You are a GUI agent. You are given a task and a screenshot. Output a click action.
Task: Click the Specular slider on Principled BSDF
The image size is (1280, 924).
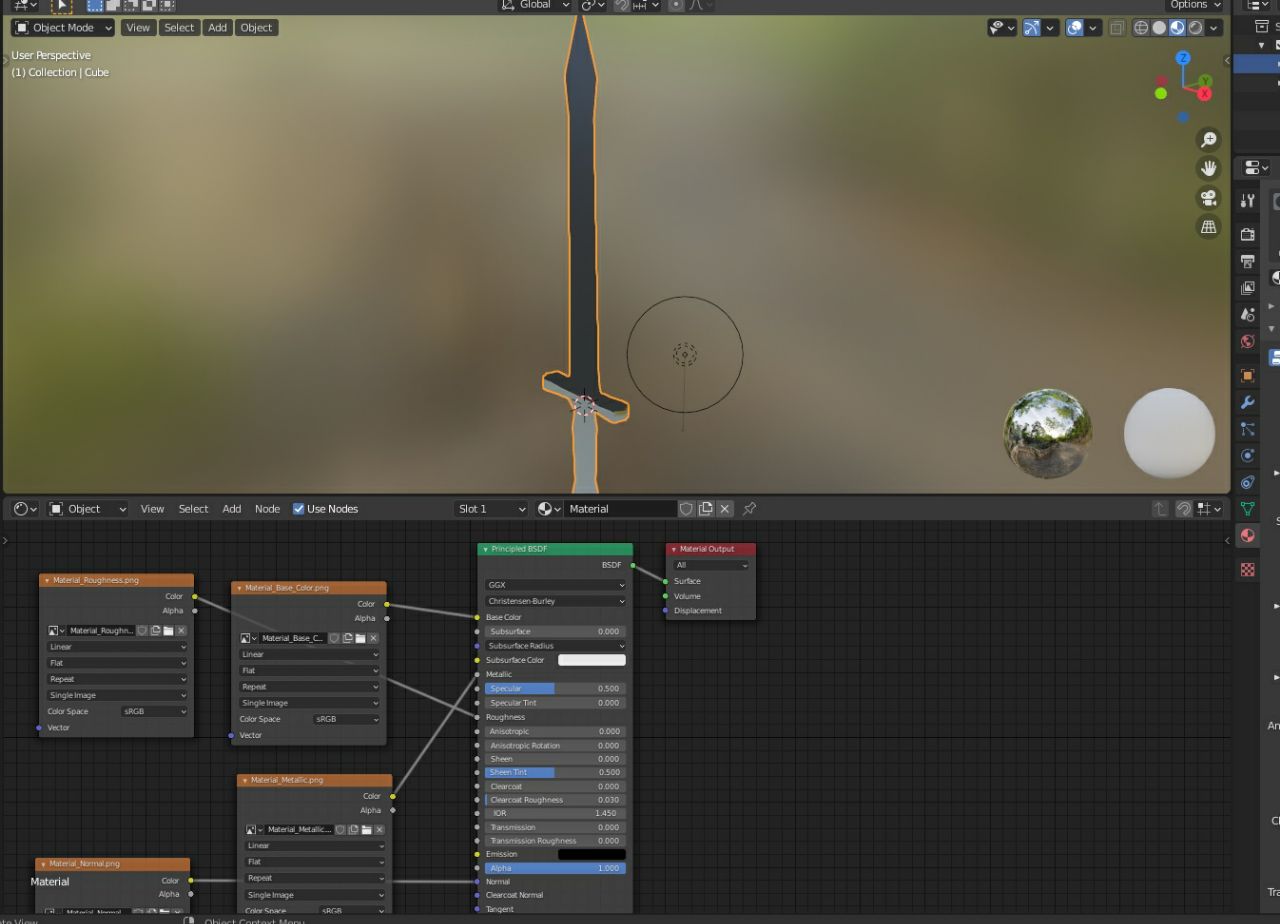click(556, 689)
